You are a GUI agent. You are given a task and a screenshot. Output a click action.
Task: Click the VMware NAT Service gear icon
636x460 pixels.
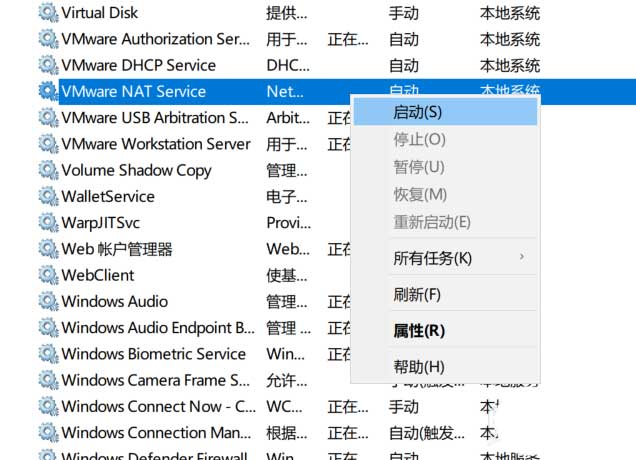(48, 92)
